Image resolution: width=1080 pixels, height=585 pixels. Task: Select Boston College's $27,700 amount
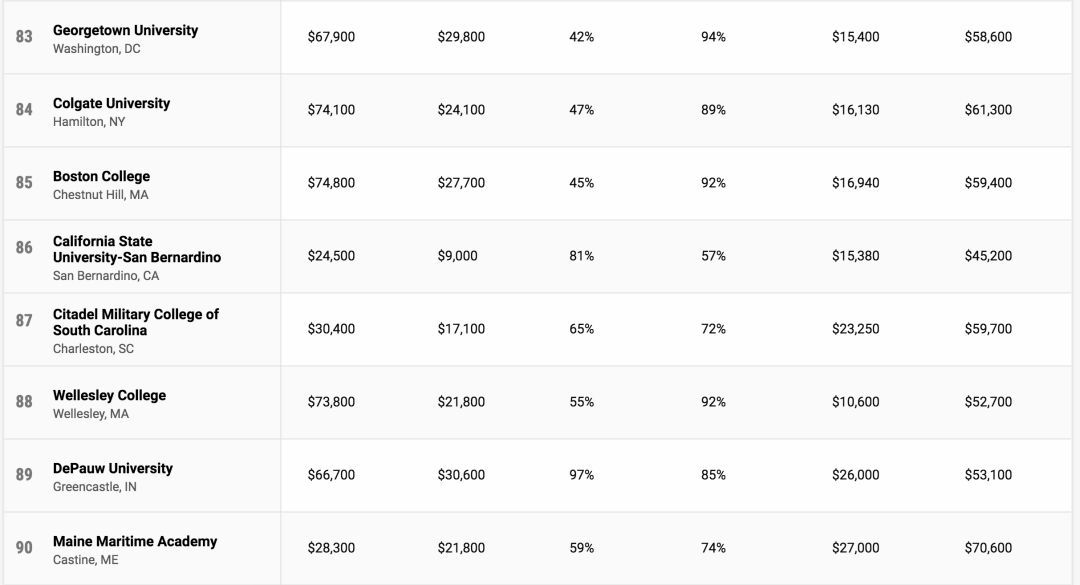tap(461, 183)
